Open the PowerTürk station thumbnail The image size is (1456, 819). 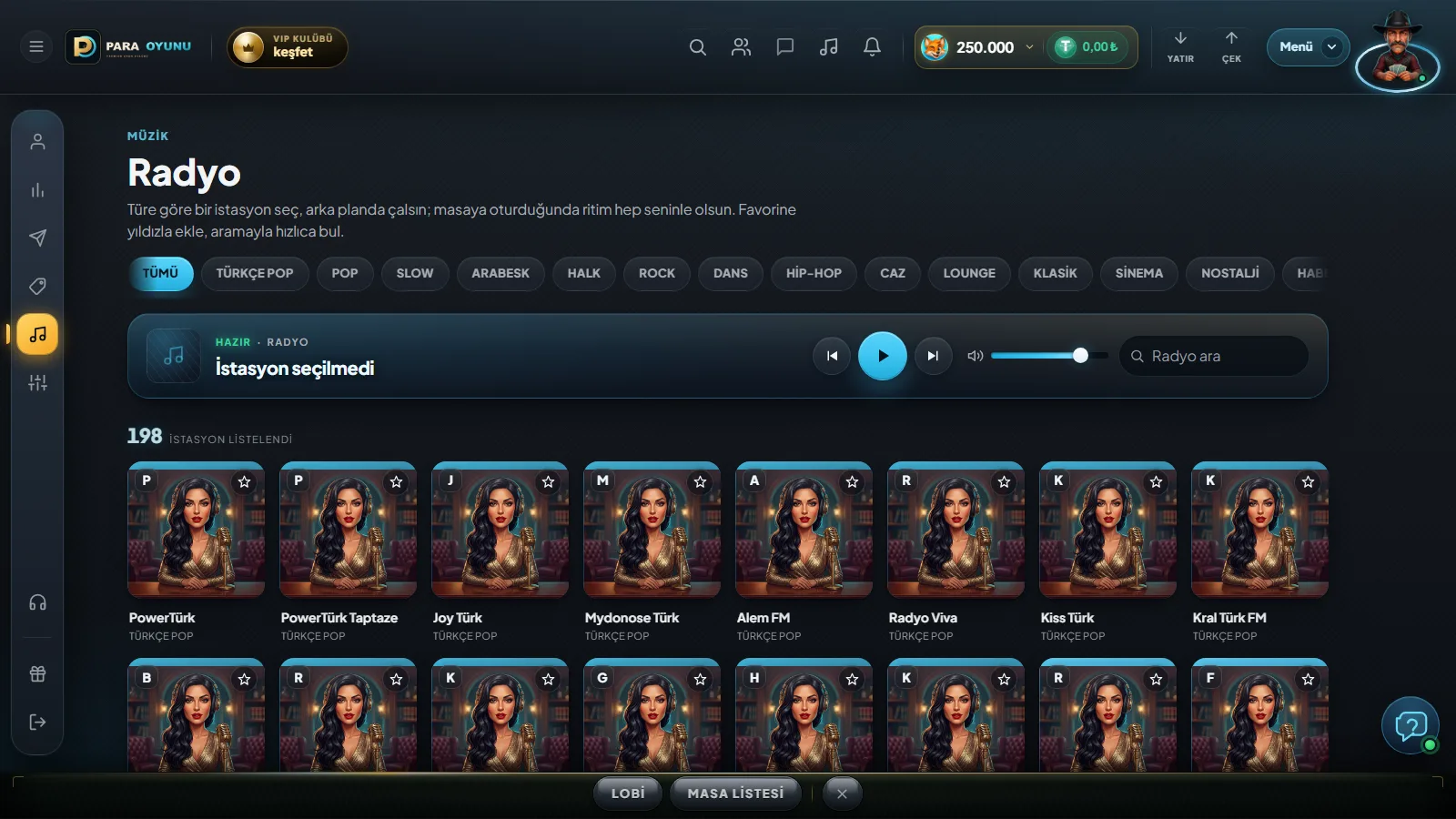click(x=197, y=530)
